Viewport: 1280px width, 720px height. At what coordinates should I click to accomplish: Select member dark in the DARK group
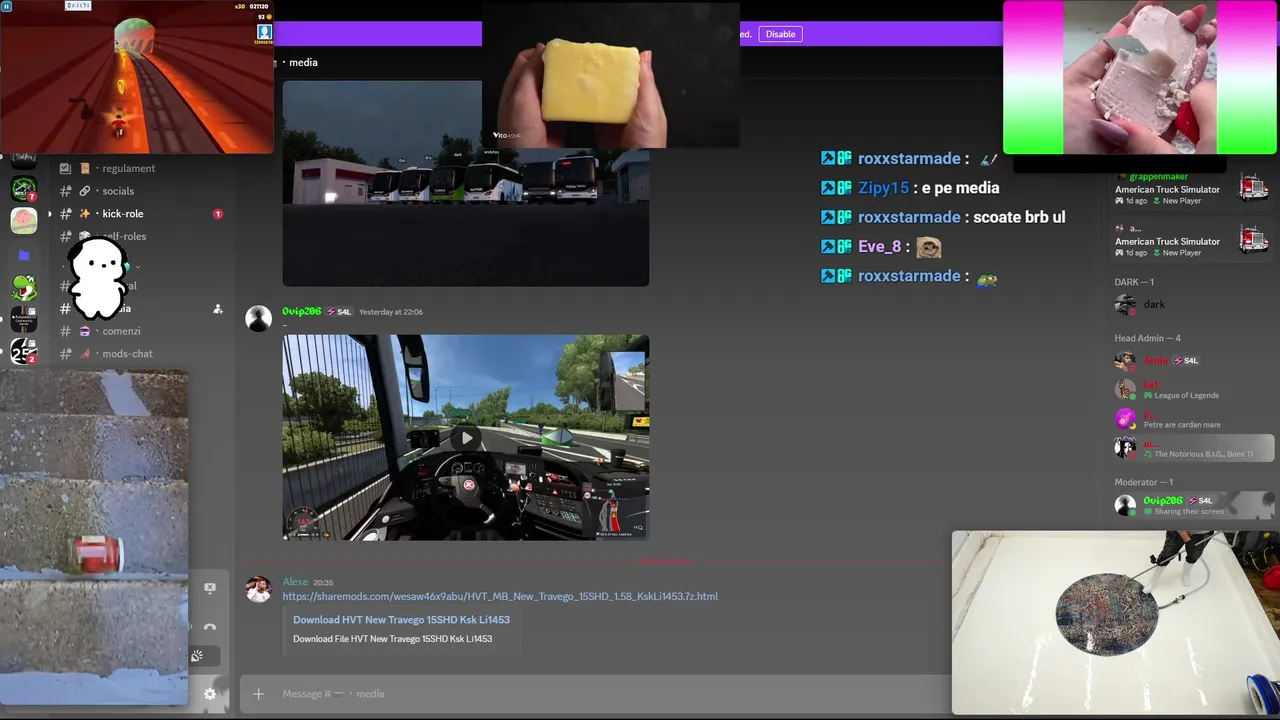[1194, 304]
